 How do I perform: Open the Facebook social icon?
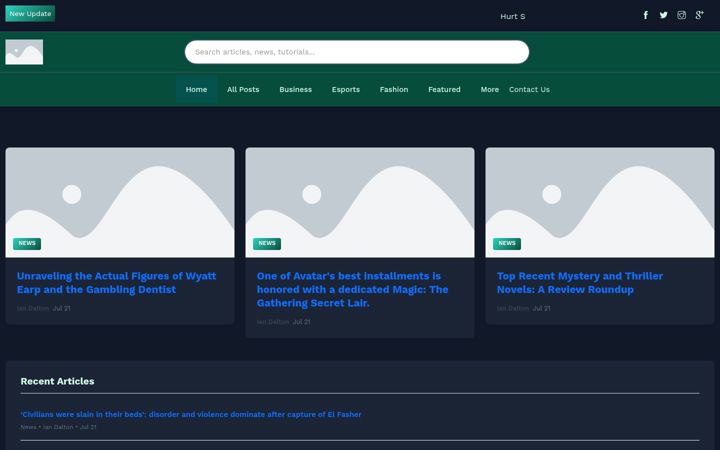[x=645, y=15]
